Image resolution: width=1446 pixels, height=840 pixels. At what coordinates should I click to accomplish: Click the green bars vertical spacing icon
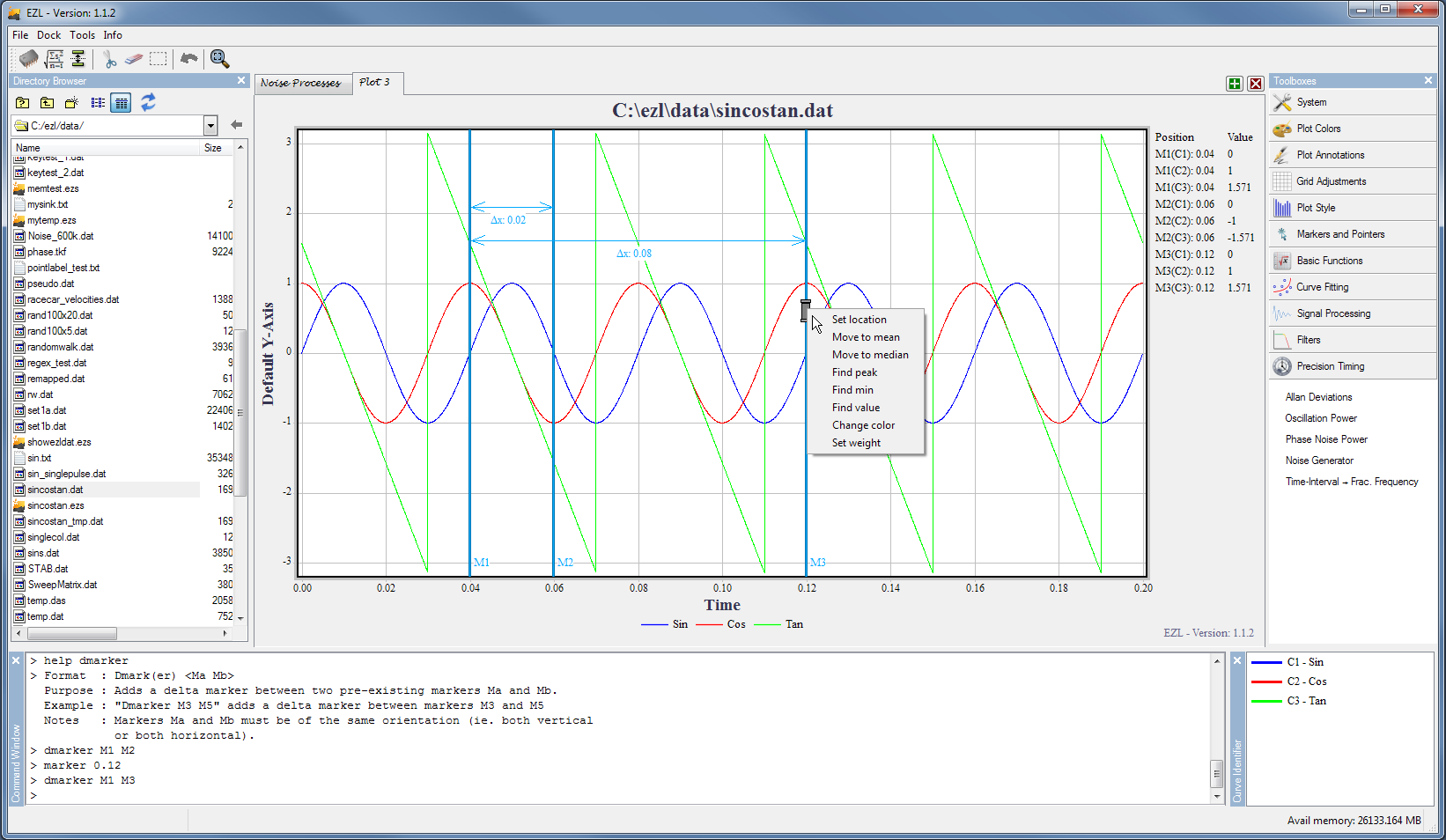coord(78,59)
